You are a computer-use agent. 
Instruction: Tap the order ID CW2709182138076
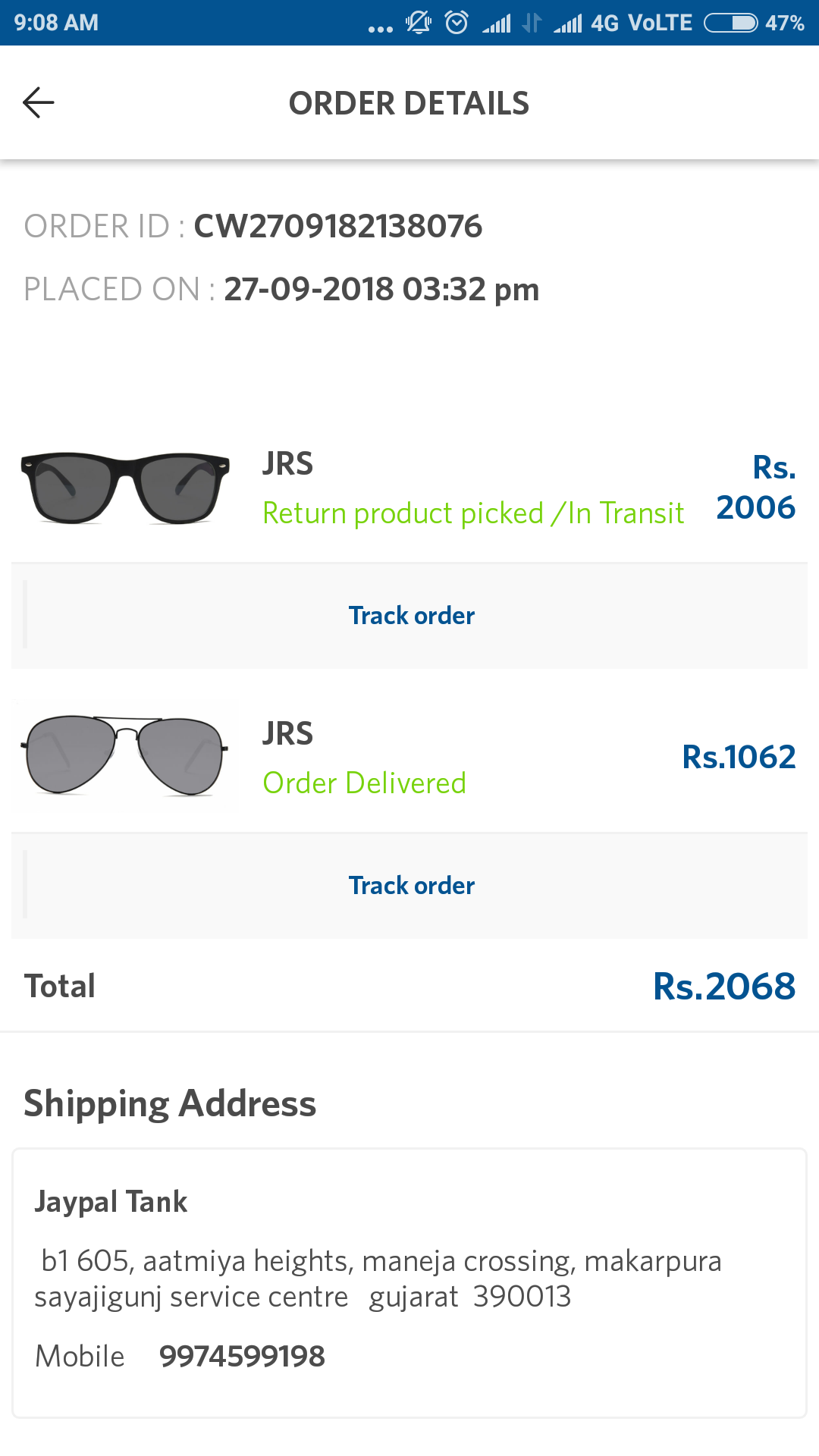coord(338,226)
